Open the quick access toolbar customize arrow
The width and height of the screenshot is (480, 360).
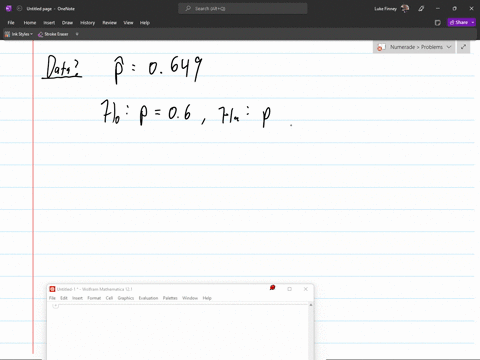(x=77, y=34)
